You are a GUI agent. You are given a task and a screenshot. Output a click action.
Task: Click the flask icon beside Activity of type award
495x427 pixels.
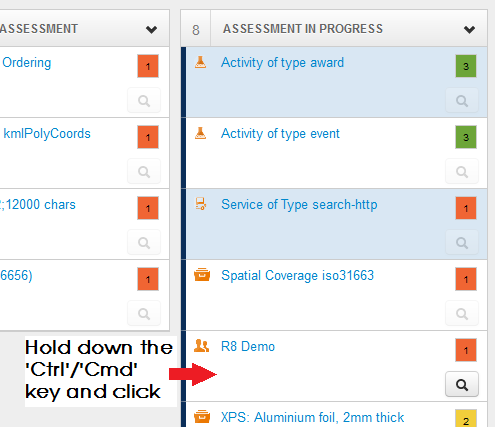pos(200,62)
